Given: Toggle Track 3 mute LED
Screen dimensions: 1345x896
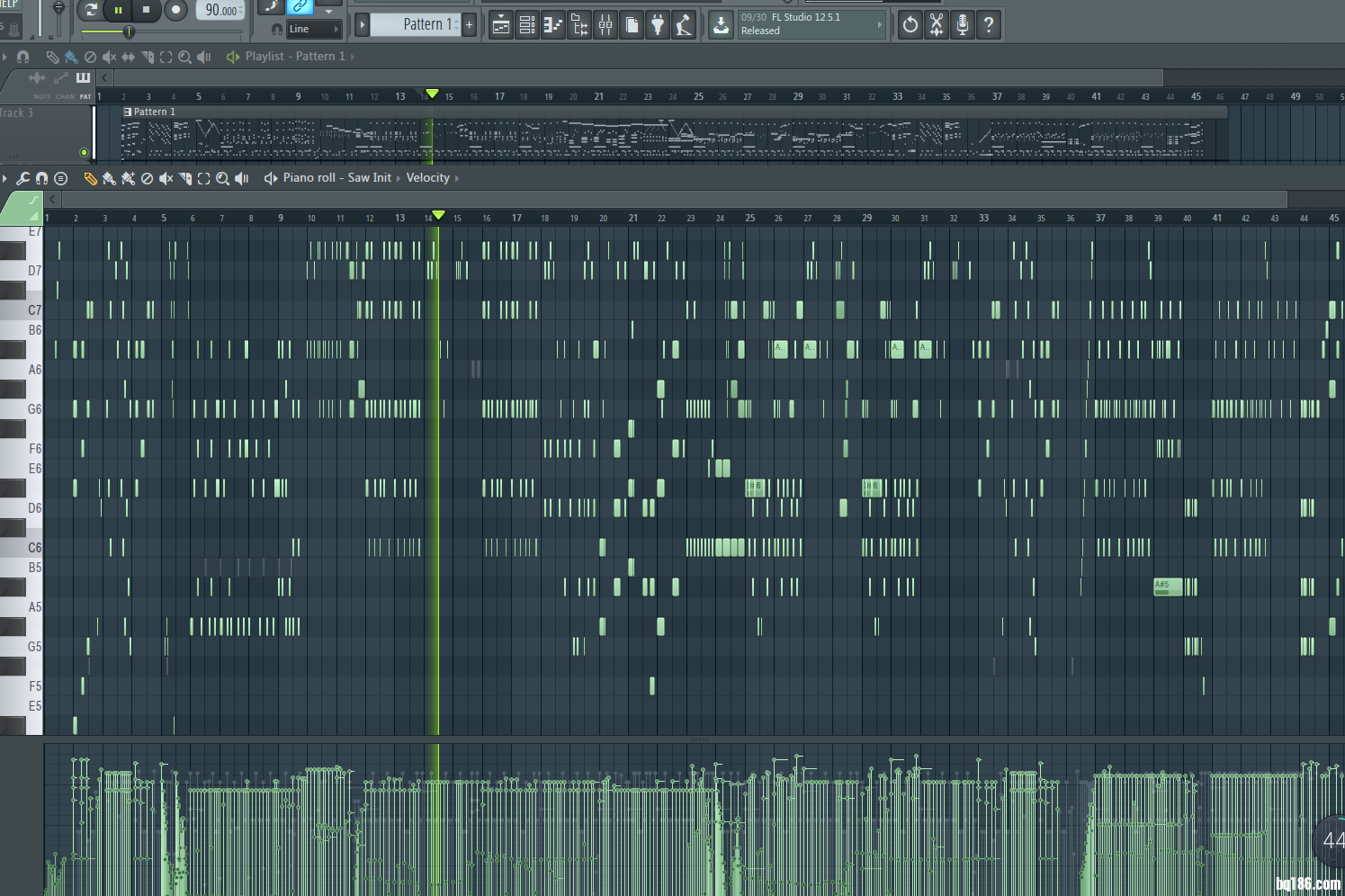Looking at the screenshot, I should (x=84, y=152).
